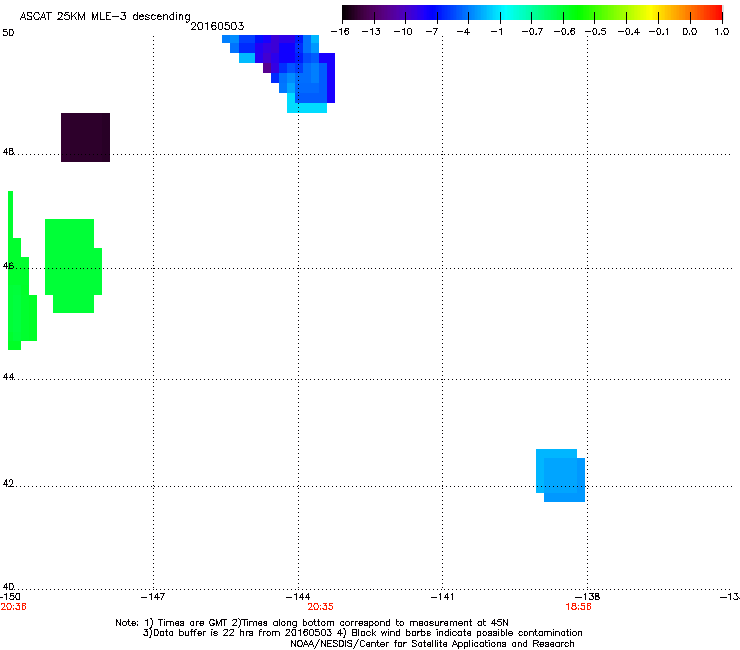Click the latitude label 48
Viewport: 740px width, 650px height.
pos(8,152)
